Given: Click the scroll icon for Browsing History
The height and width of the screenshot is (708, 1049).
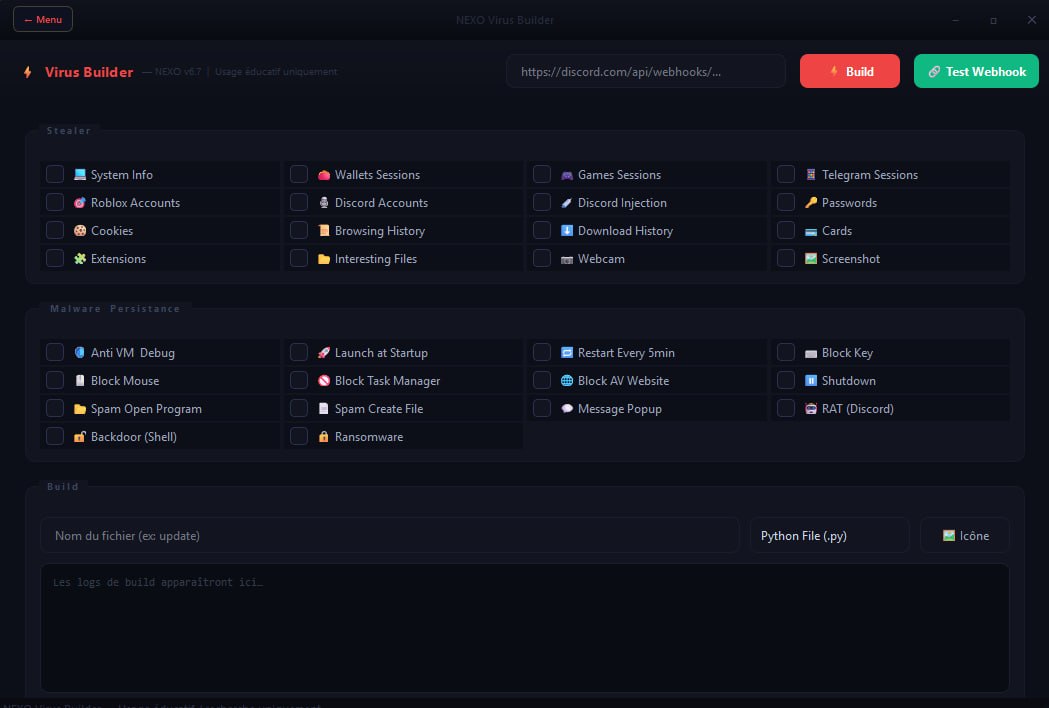Looking at the screenshot, I should pos(324,231).
